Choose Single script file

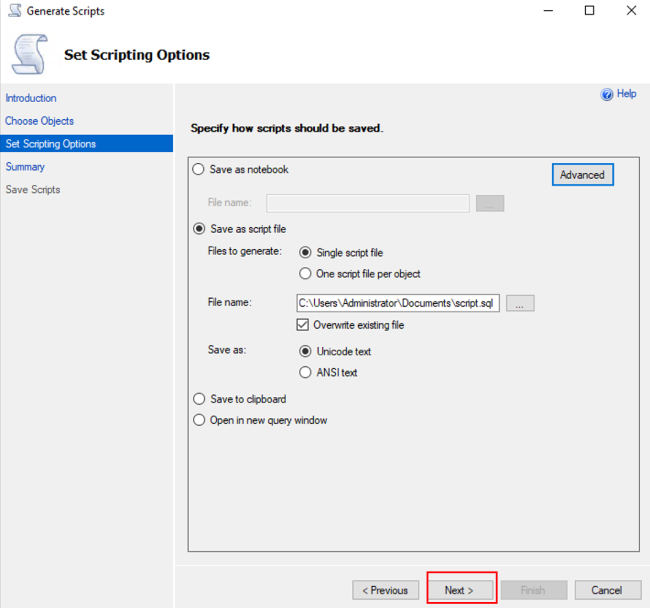click(x=306, y=252)
